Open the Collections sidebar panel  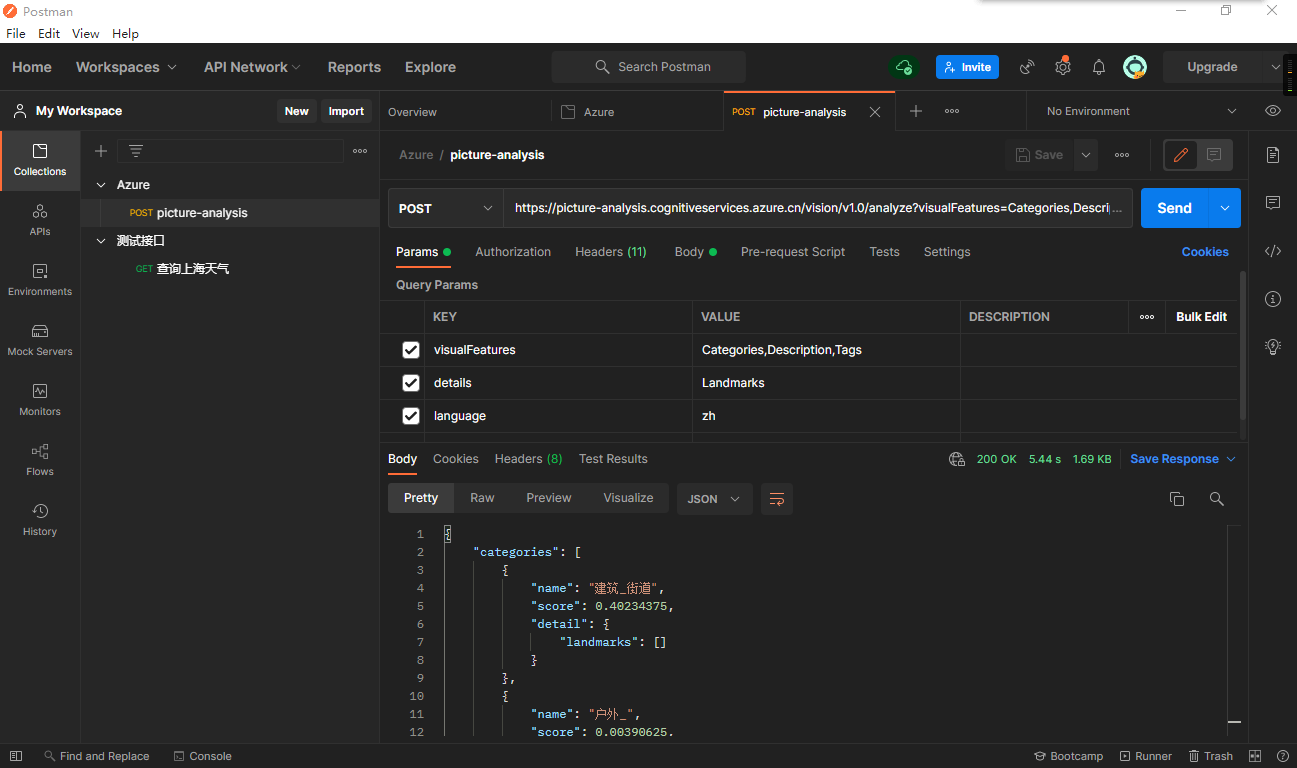click(x=40, y=160)
